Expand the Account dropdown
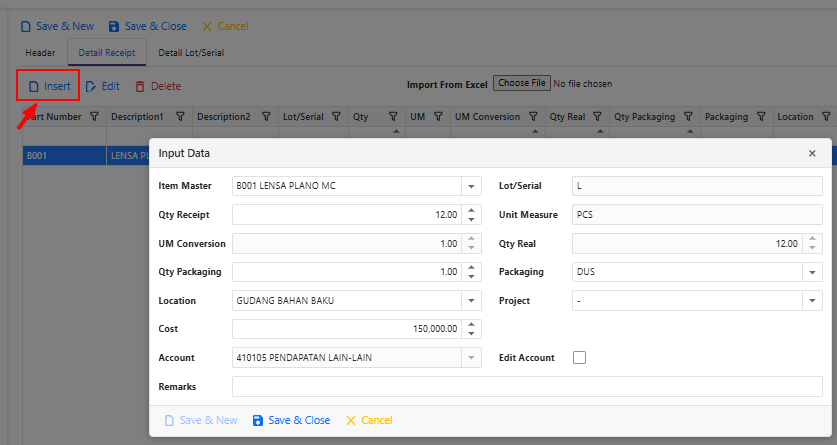Screen dimensions: 837x445 click(471, 358)
